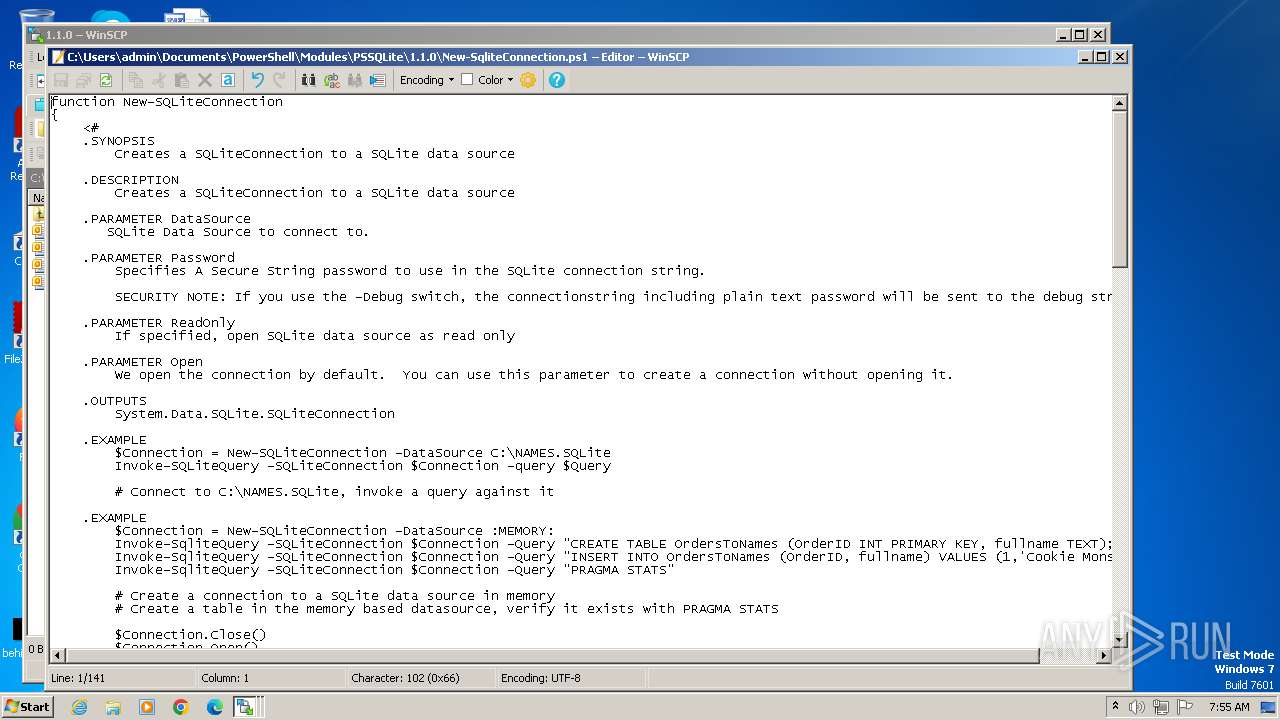Open the Encoding dropdown

pyautogui.click(x=427, y=80)
